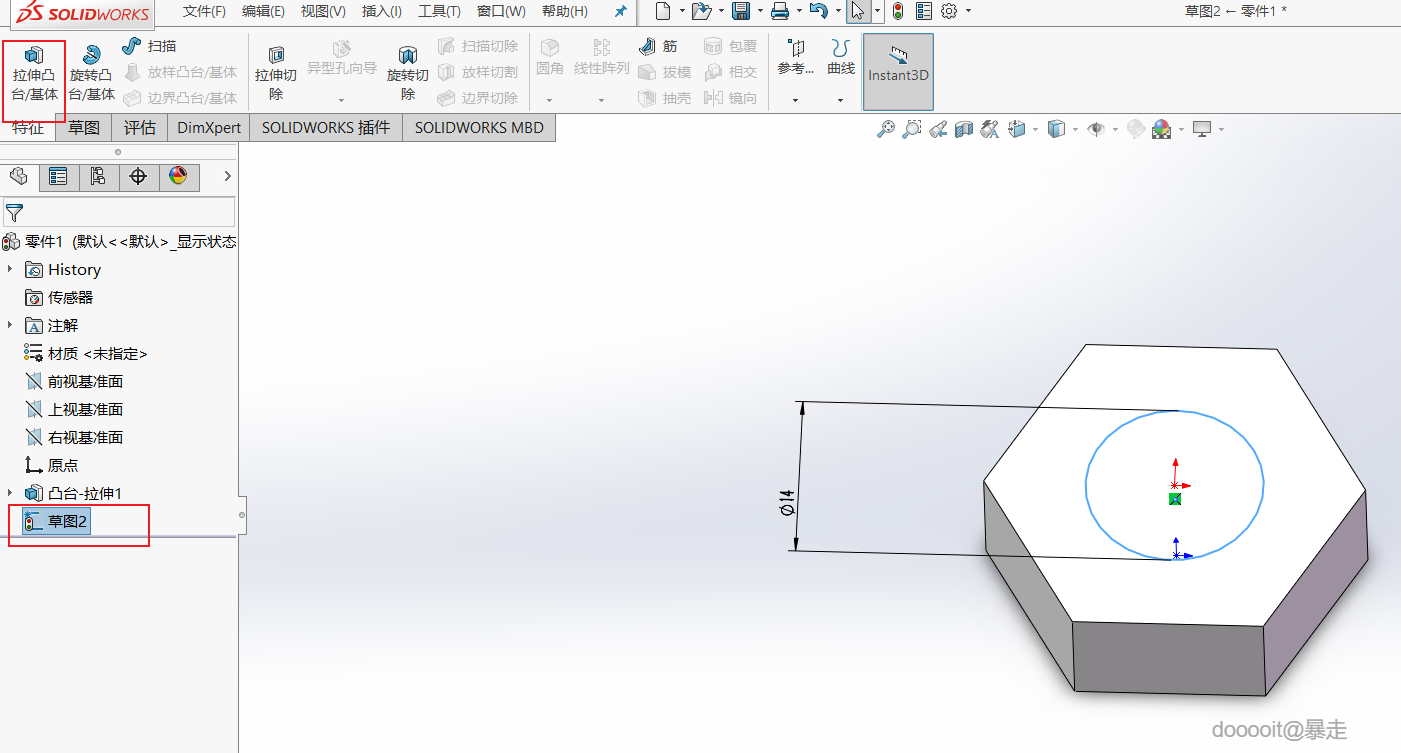Open the 插入(I) menu
The height and width of the screenshot is (753, 1401).
pos(381,12)
